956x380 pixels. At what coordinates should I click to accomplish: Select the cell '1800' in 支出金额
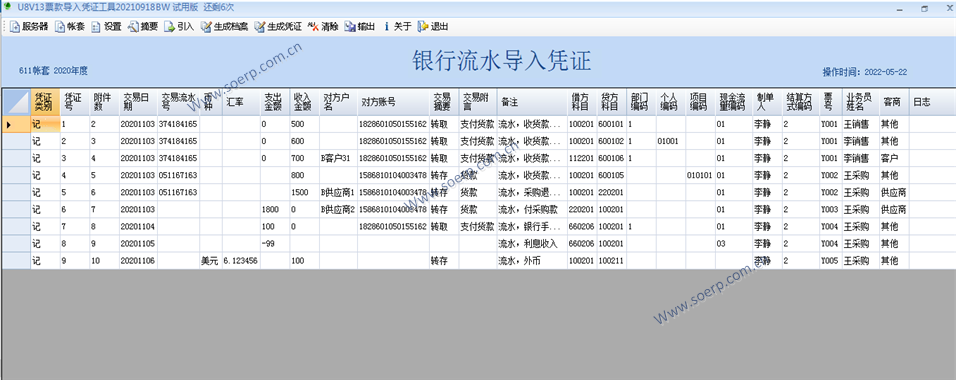point(275,209)
